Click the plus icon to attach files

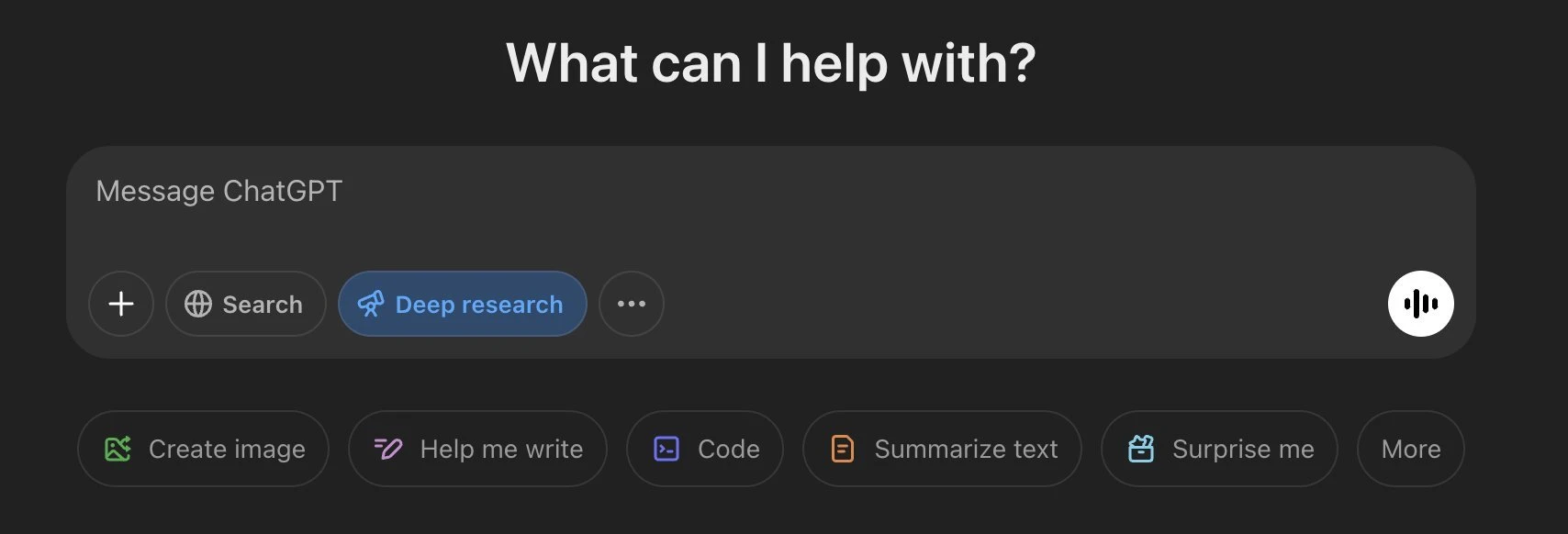121,304
